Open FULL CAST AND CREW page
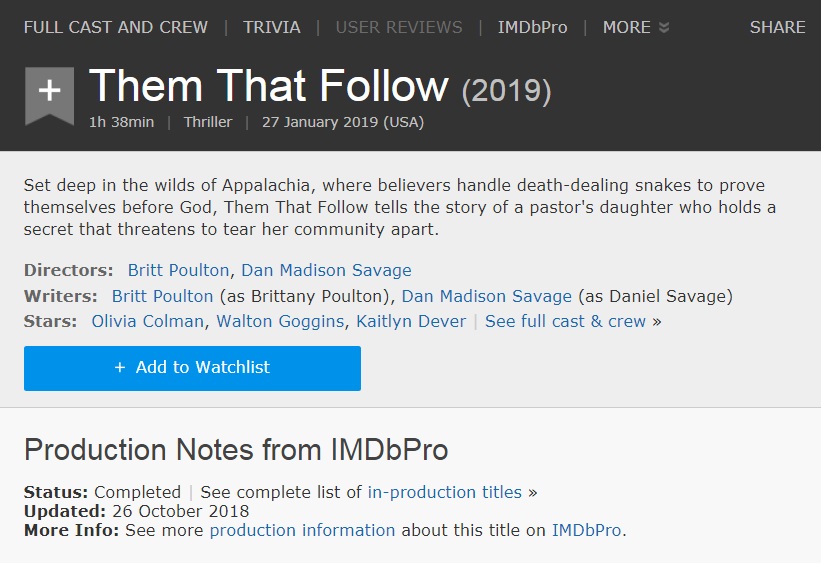This screenshot has height=563, width=821. [116, 27]
